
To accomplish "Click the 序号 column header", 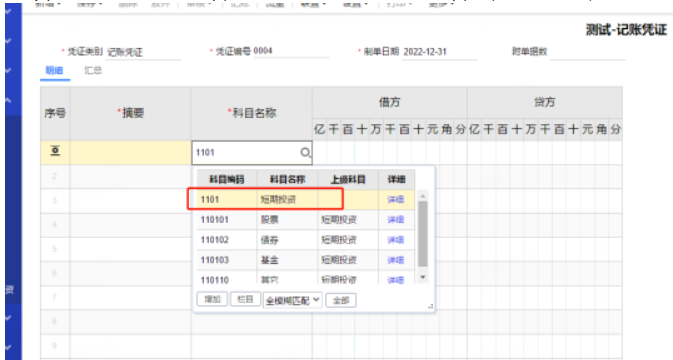I will click(x=55, y=113).
